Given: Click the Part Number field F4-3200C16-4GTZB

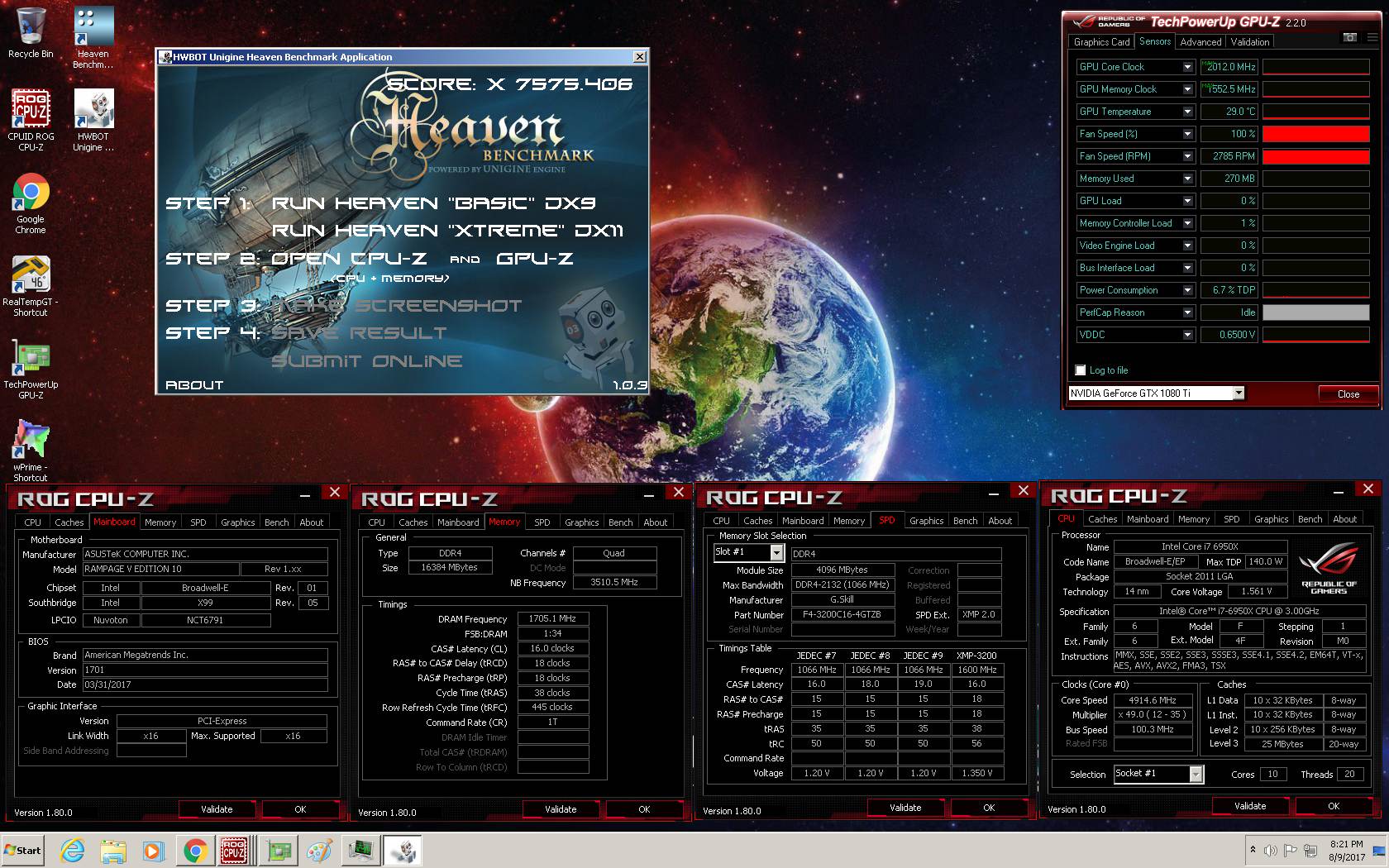Looking at the screenshot, I should tap(842, 615).
